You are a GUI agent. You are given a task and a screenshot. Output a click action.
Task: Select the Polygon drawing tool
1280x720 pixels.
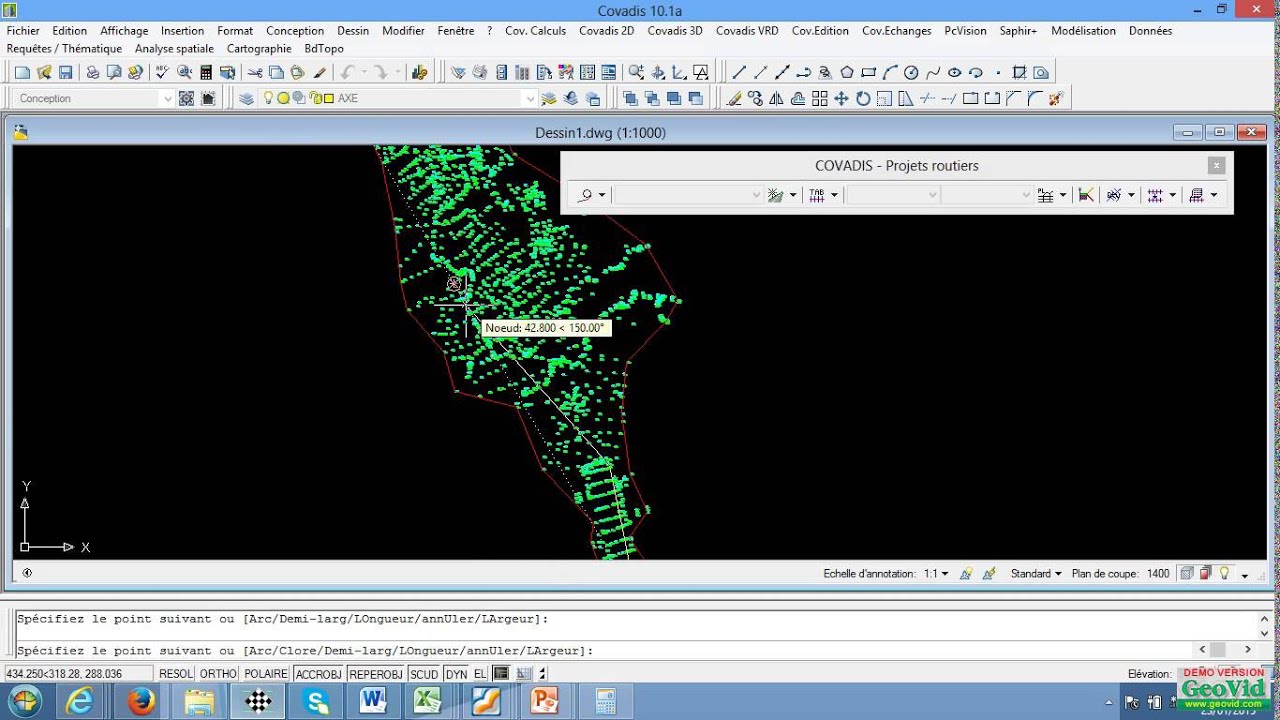point(847,72)
